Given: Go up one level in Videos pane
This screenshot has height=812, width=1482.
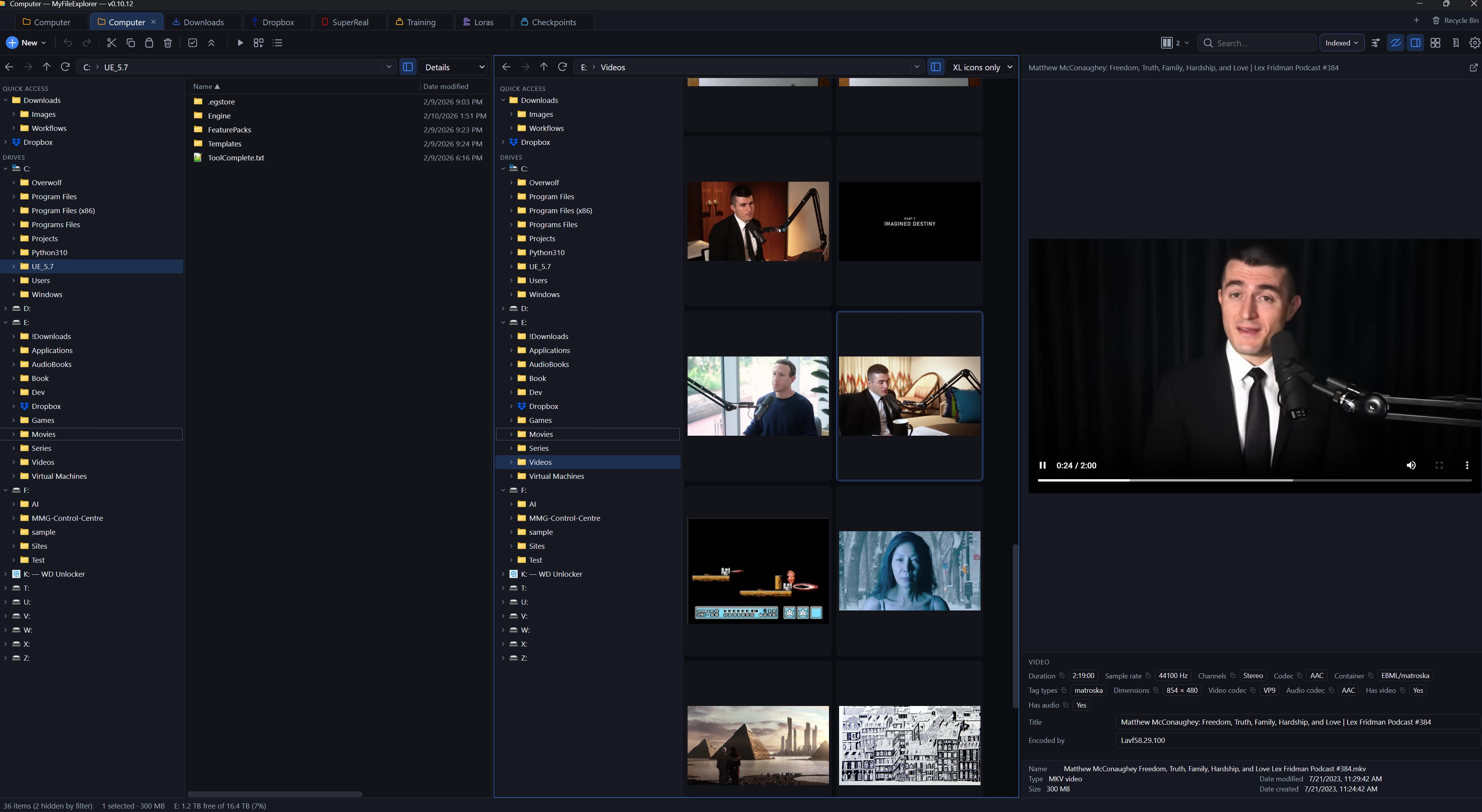Looking at the screenshot, I should 544,67.
